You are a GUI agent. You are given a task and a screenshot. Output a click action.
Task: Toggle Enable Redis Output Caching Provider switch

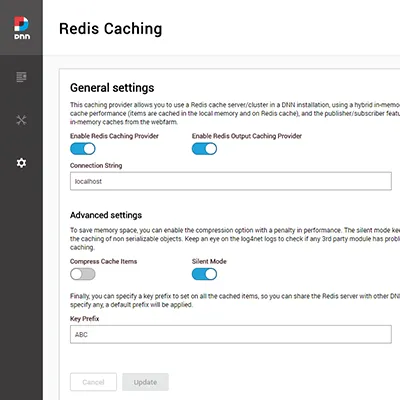coord(204,149)
